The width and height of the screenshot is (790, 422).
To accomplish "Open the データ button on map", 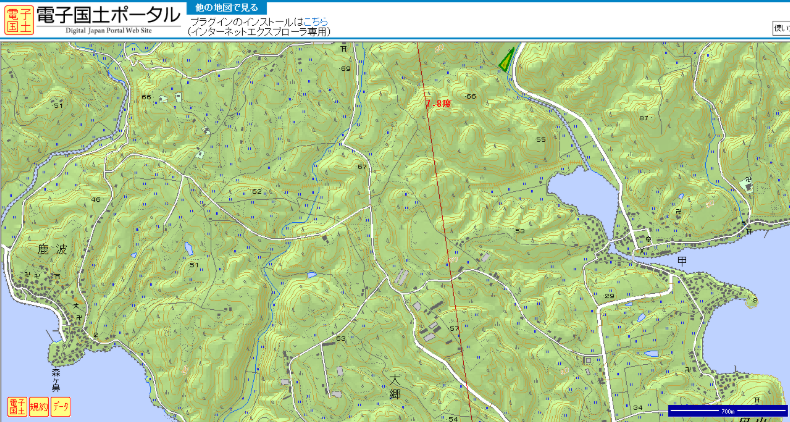I will [61, 405].
